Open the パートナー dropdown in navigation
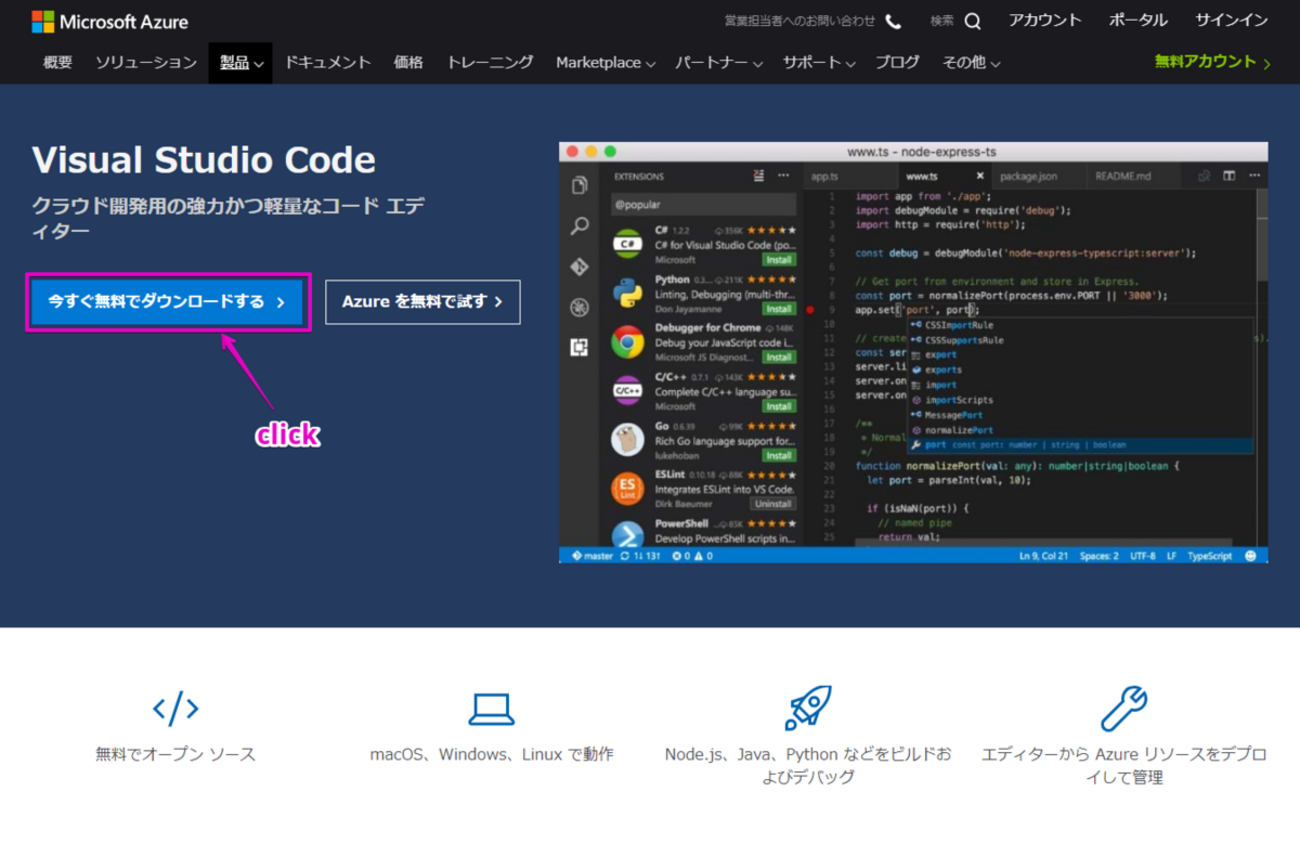Screen dimensions: 1300x843 (x=718, y=63)
